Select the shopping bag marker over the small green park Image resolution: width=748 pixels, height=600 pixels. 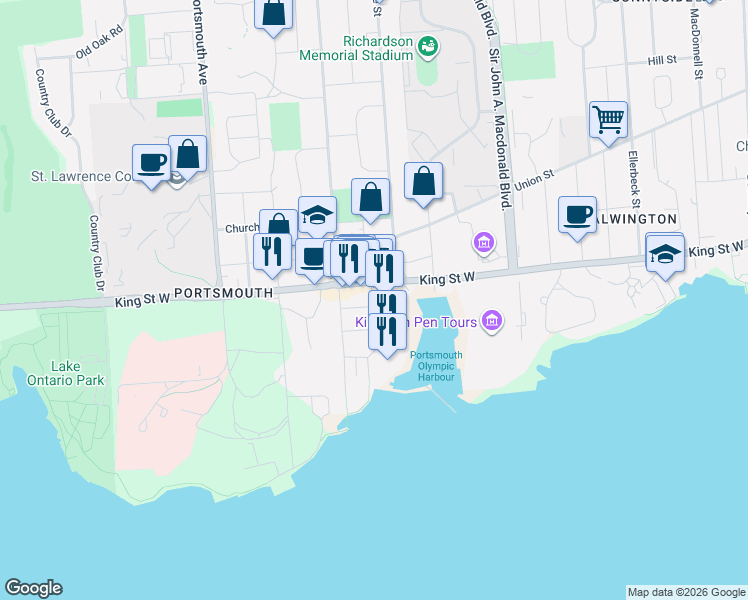coord(371,197)
